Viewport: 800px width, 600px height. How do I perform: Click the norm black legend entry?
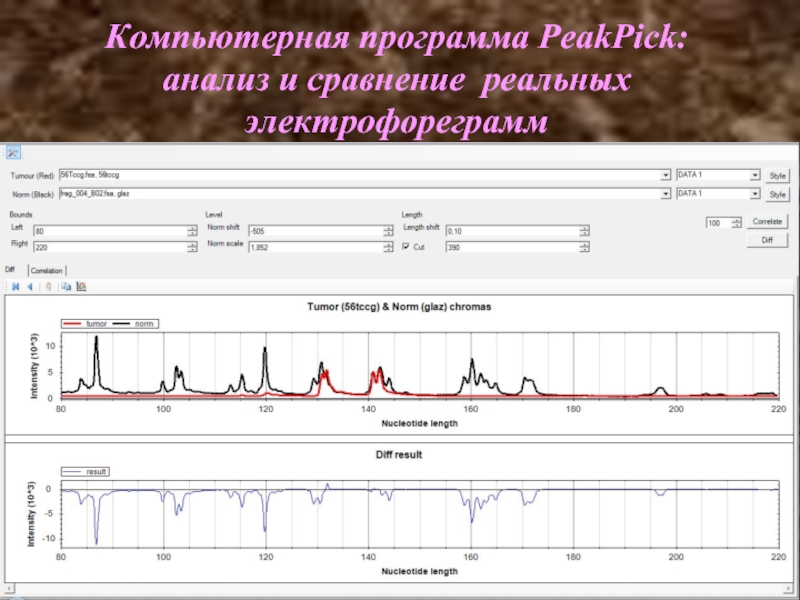pos(134,324)
